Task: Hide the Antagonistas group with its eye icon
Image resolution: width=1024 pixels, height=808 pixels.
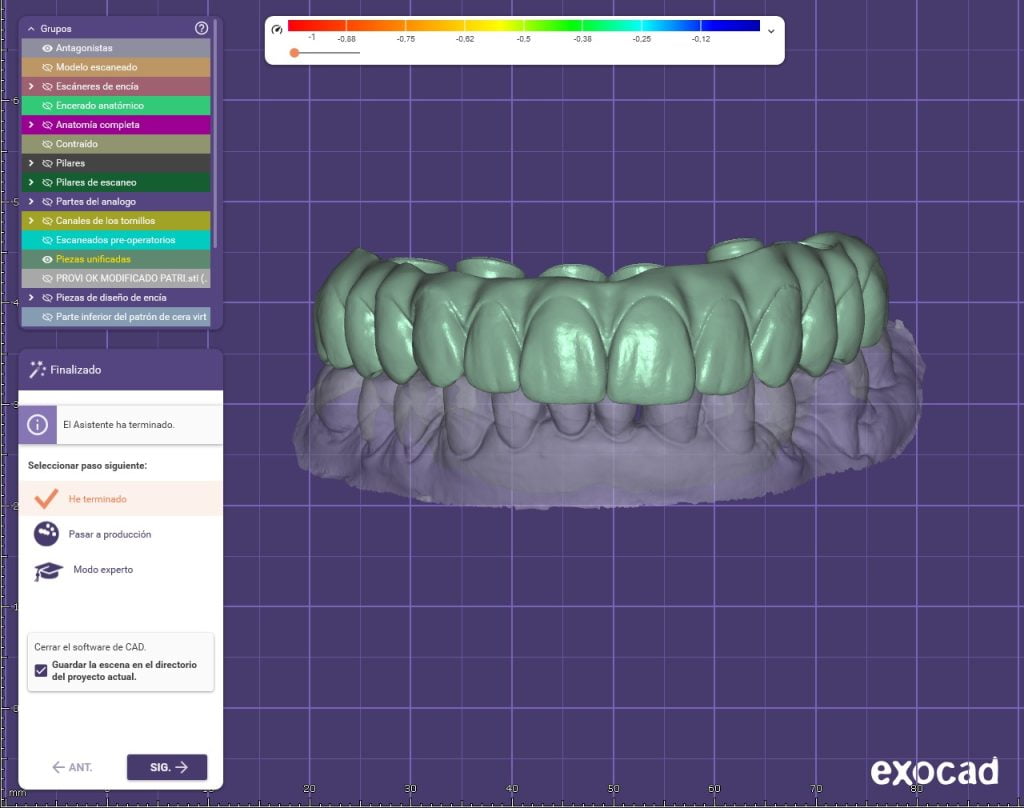Action: click(x=47, y=48)
